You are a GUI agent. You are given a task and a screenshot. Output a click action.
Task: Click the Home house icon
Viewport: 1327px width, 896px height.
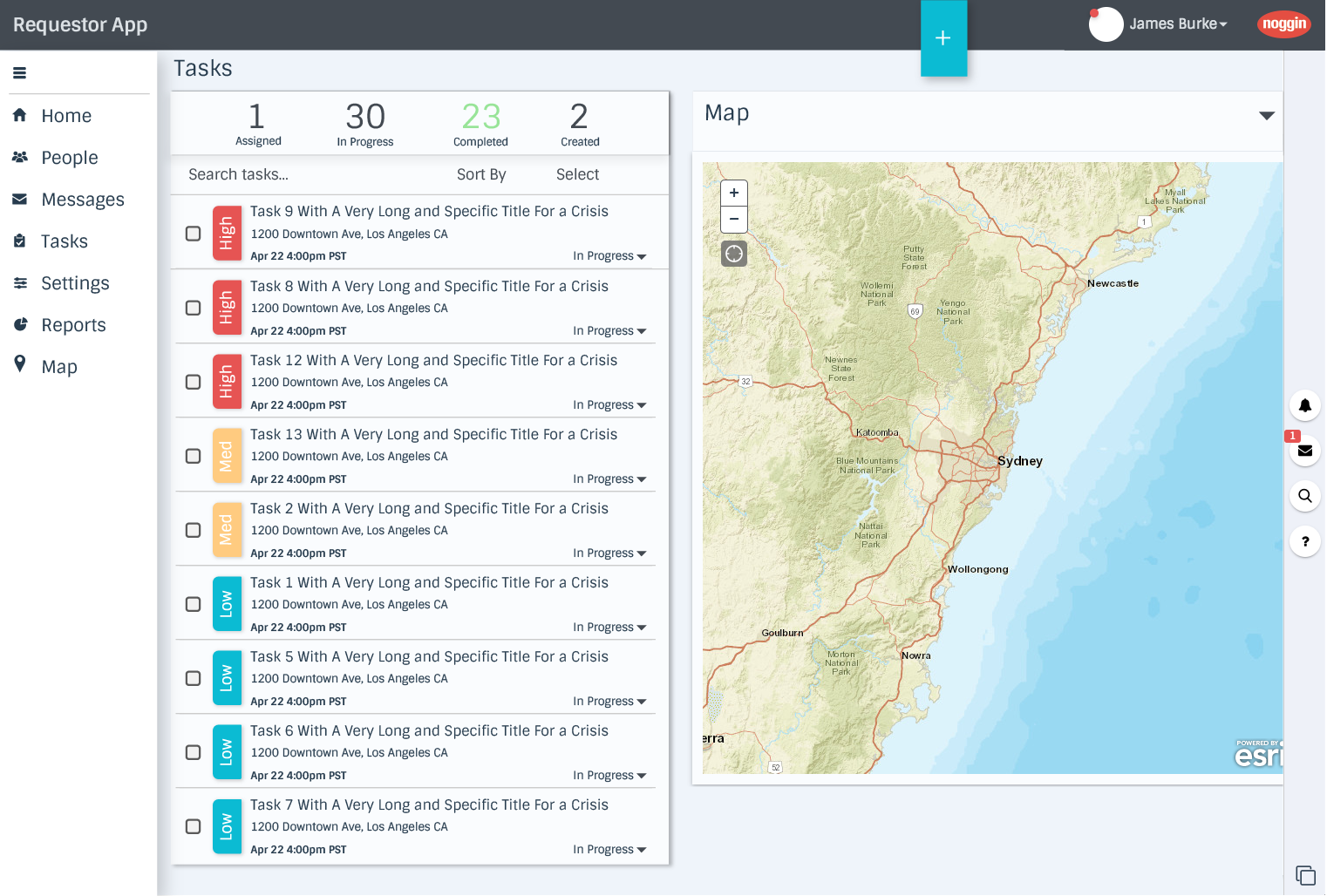19,115
